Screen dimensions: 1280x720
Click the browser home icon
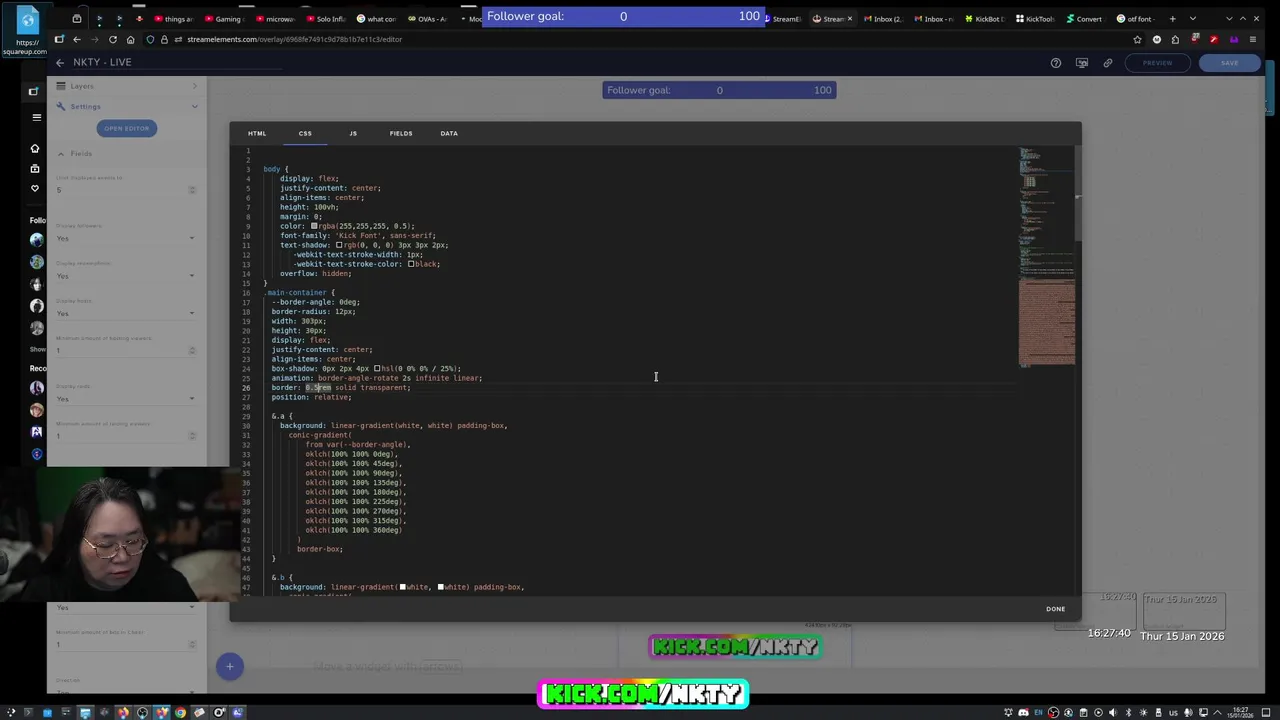click(131, 39)
